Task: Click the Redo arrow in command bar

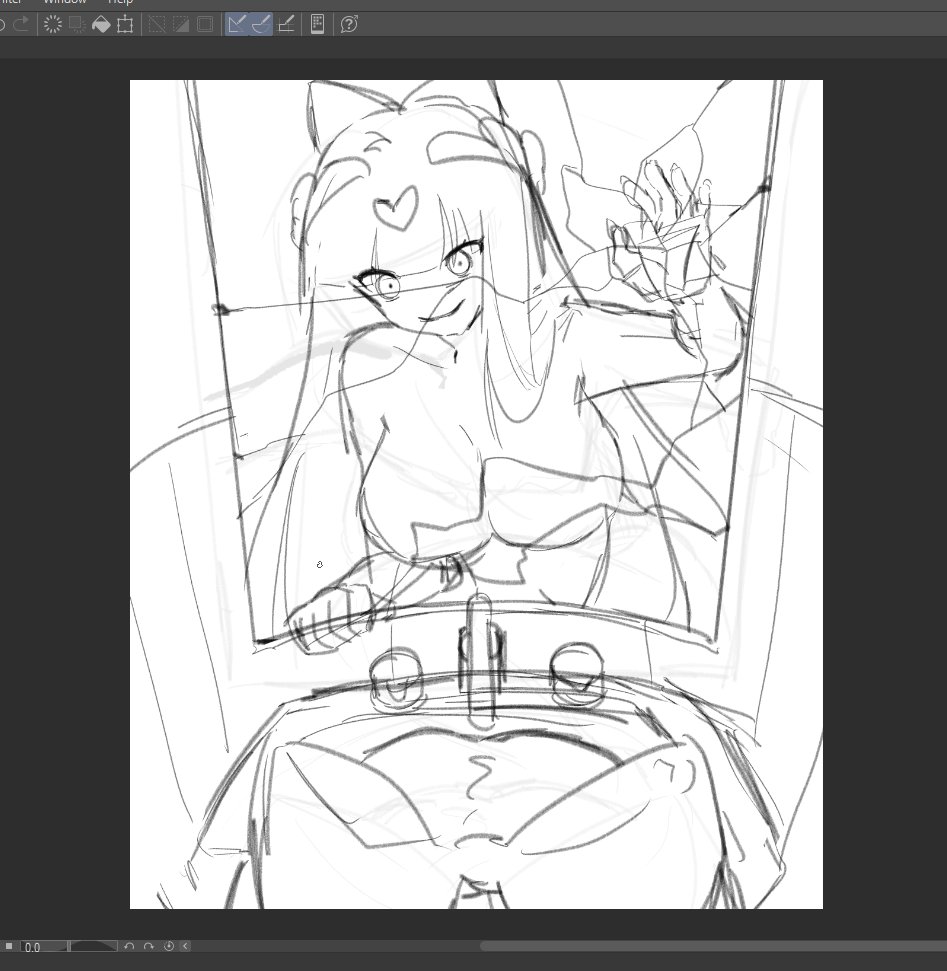Action: click(x=22, y=24)
